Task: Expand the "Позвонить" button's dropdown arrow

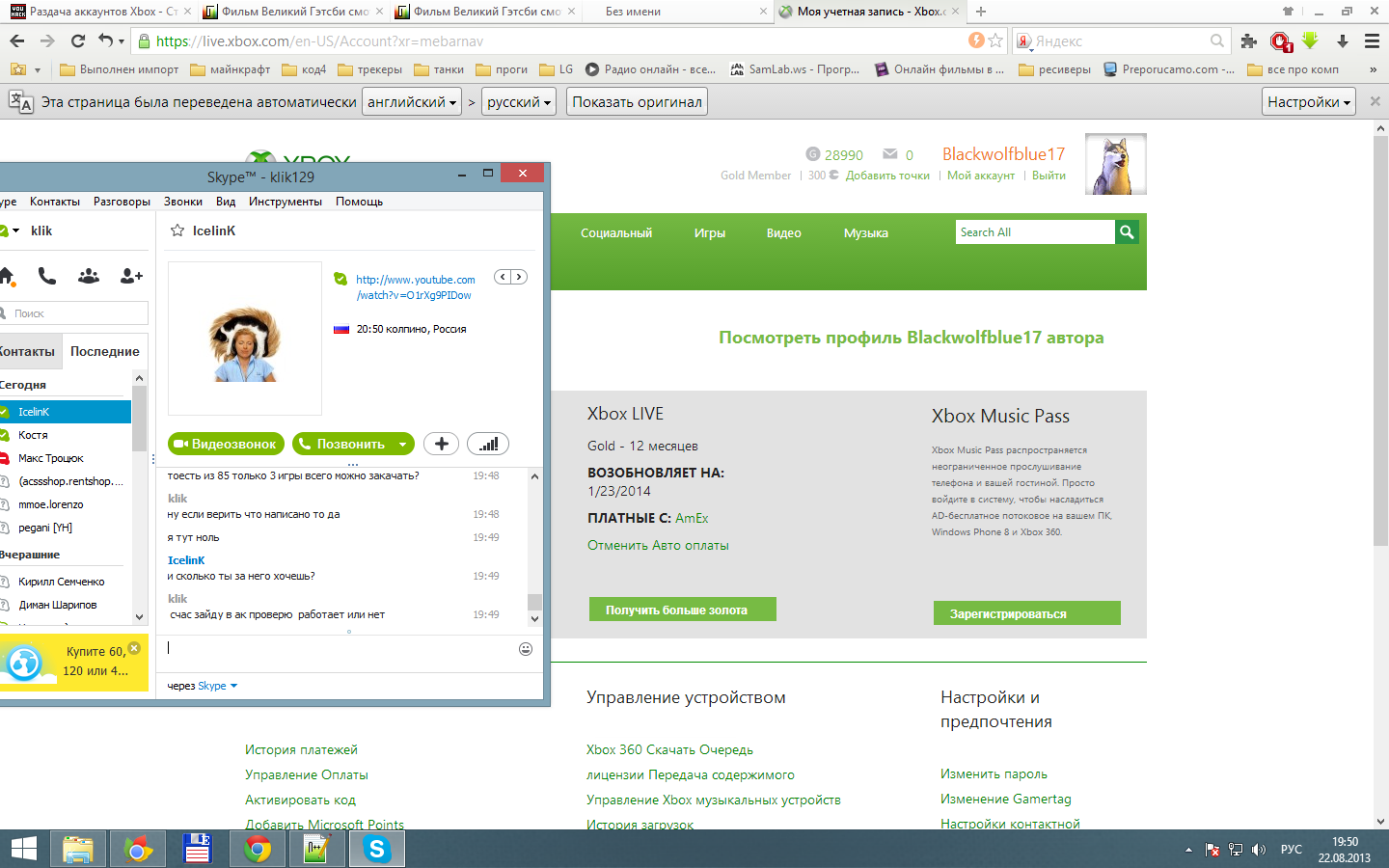Action: click(405, 444)
